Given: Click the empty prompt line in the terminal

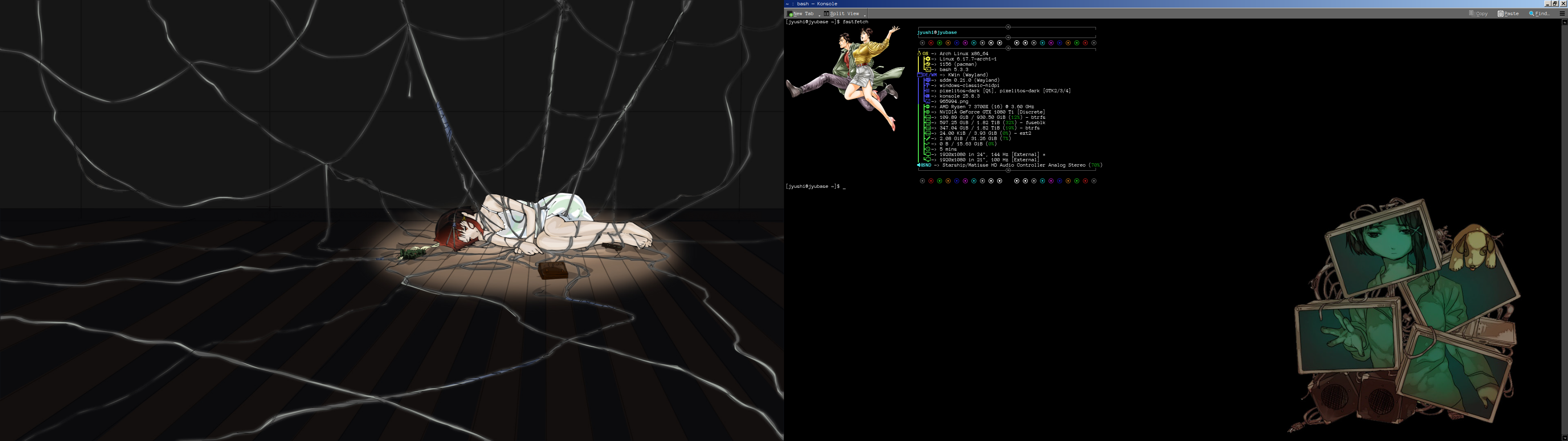Looking at the screenshot, I should coord(844,186).
